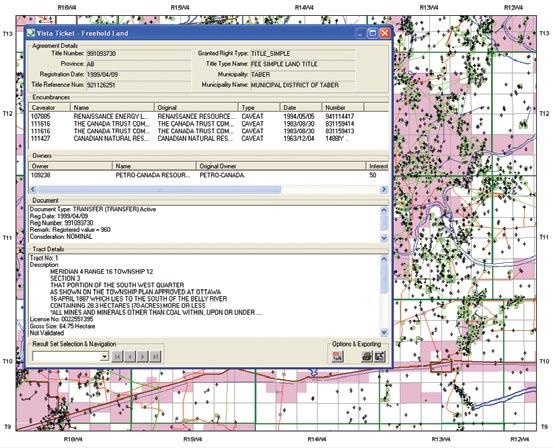Click the leftmost icon under Options & Exporting

(x=338, y=356)
